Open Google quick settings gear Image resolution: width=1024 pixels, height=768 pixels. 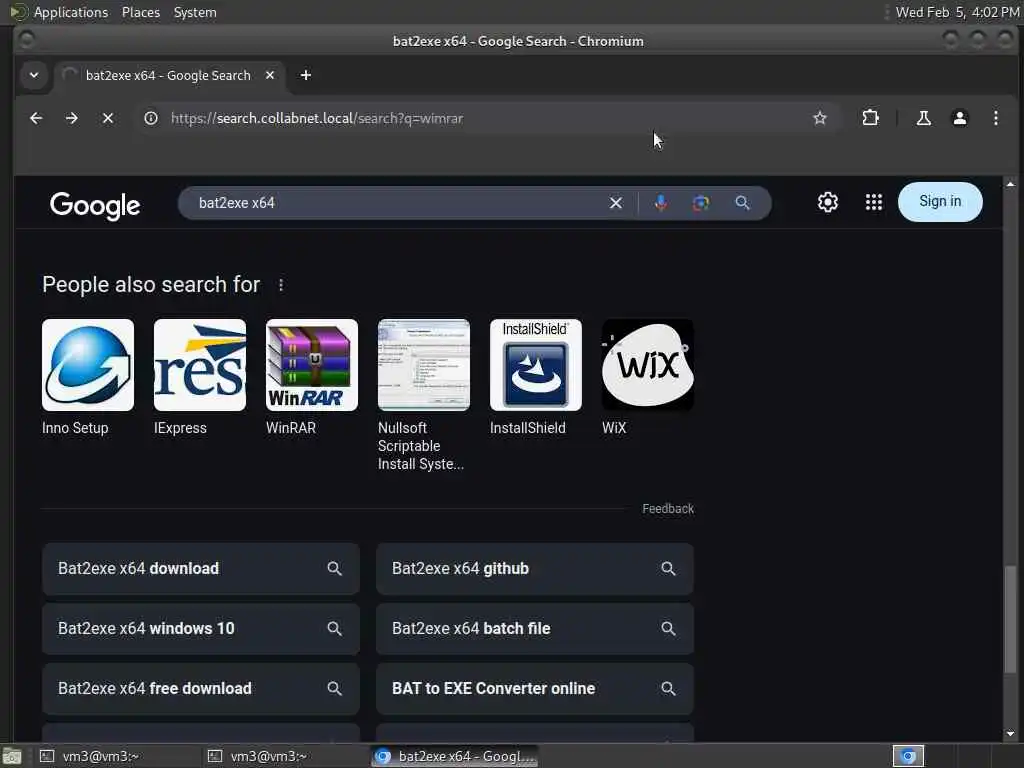[x=827, y=202]
